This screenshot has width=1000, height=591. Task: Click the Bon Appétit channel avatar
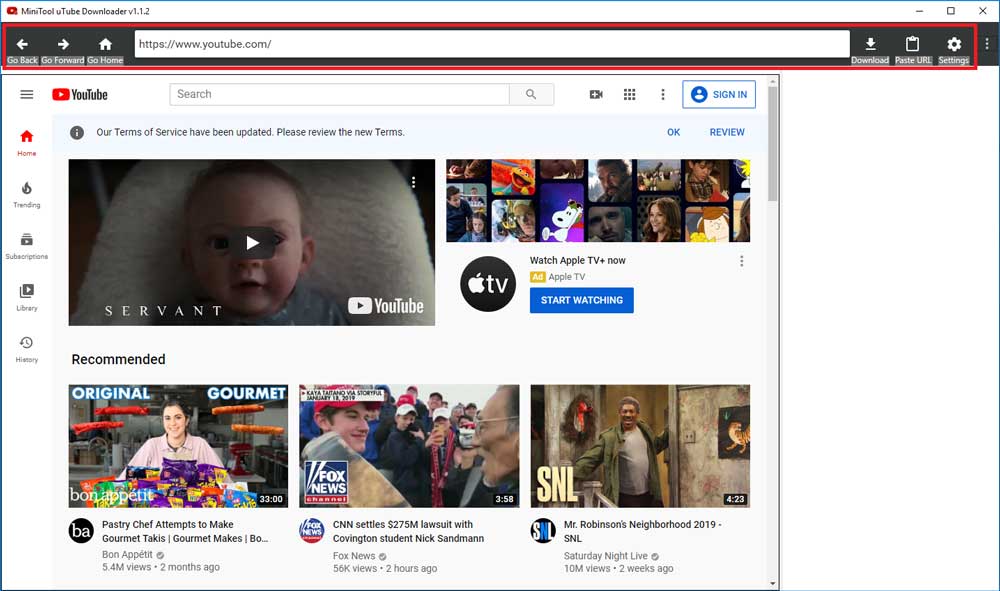coord(81,530)
